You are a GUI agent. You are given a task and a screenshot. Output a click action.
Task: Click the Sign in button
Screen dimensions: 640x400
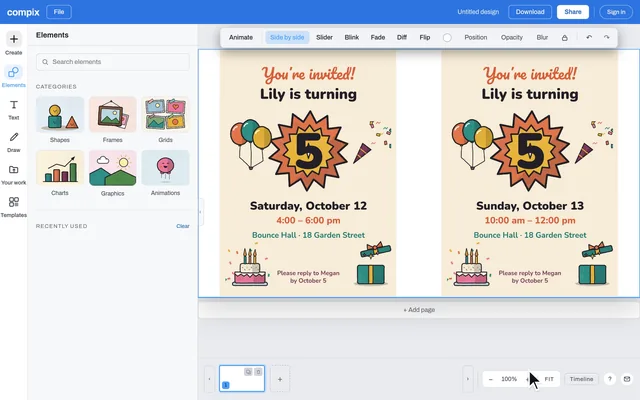pos(616,12)
